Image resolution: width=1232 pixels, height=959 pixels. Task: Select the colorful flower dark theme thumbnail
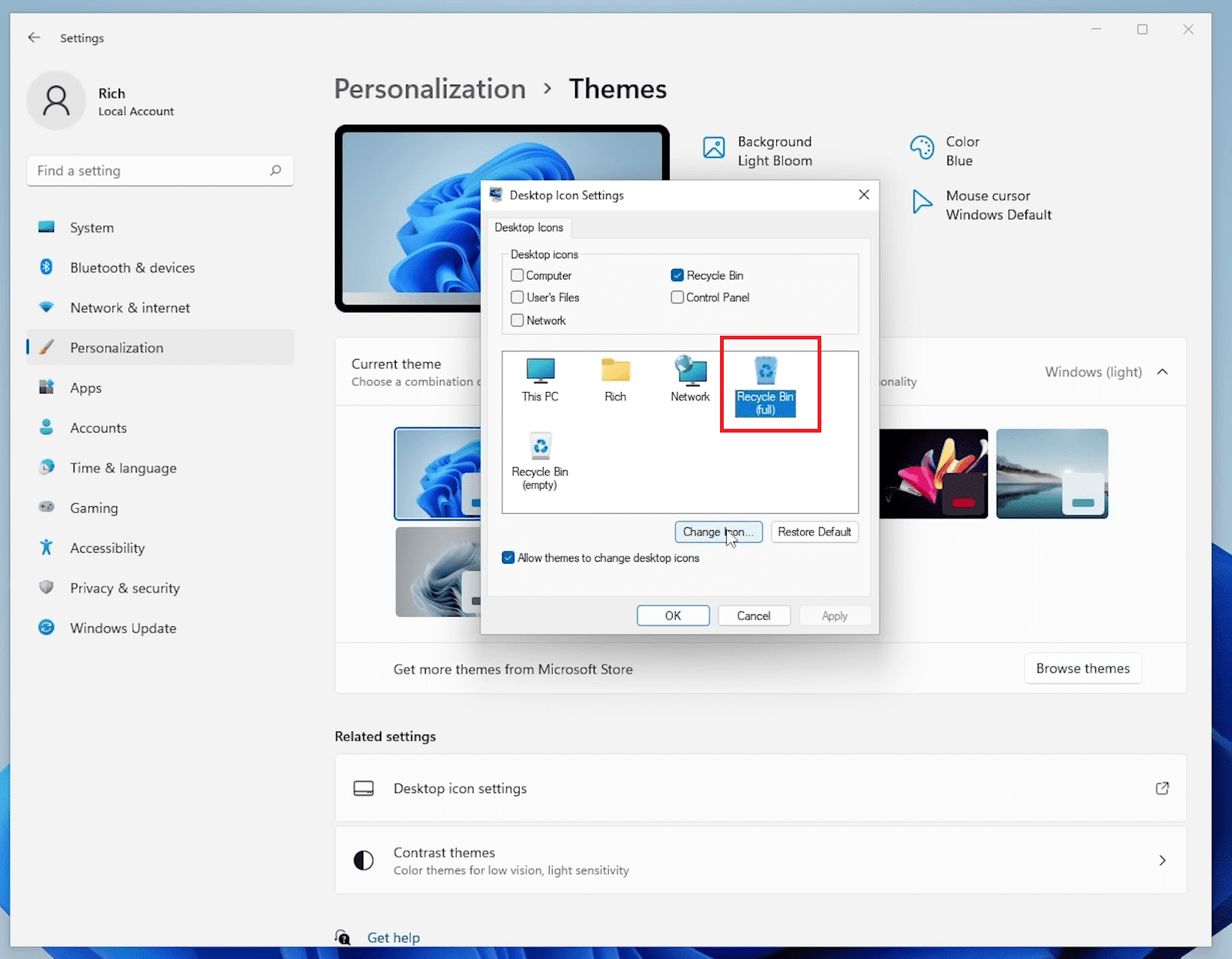(933, 474)
